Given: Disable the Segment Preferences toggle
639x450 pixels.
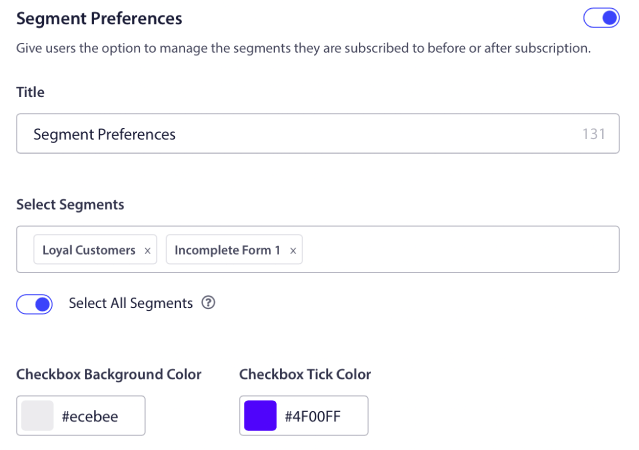Looking at the screenshot, I should click(601, 18).
